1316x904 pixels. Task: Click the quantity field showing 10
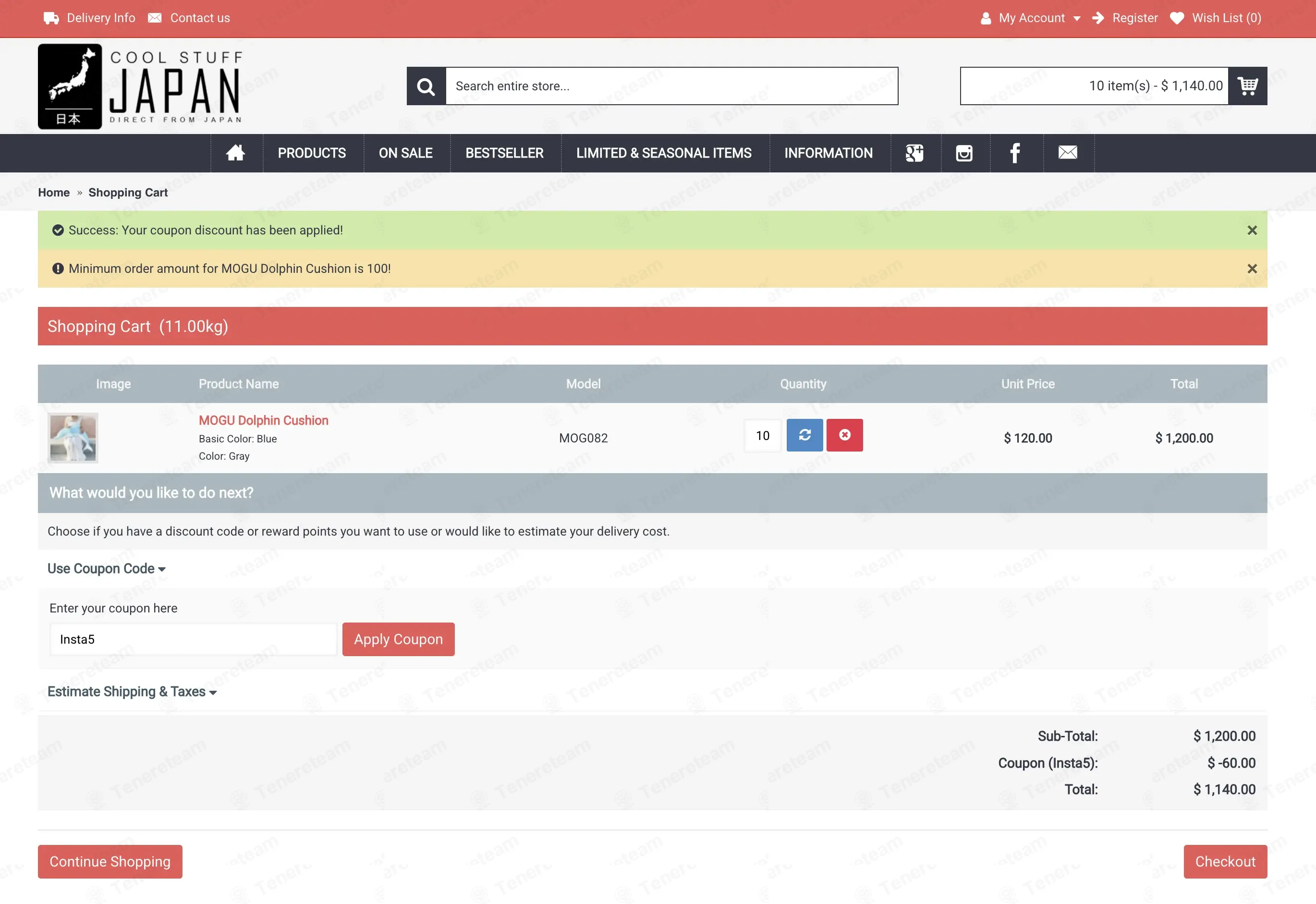[x=763, y=436]
